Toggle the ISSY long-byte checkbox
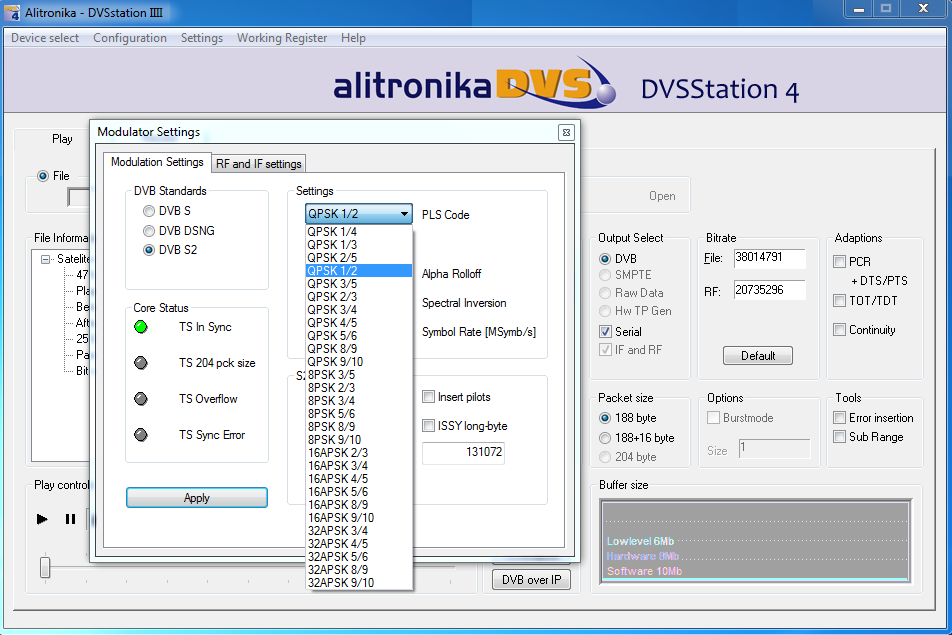952x635 pixels. tap(429, 426)
